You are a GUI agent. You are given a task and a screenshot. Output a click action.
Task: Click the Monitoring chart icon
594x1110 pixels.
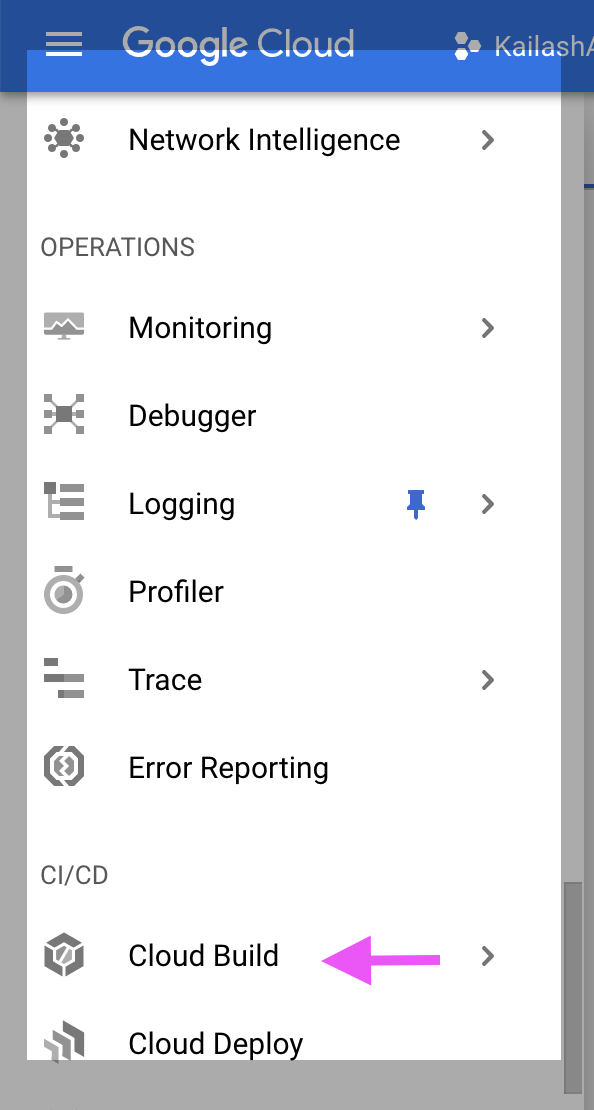point(64,327)
